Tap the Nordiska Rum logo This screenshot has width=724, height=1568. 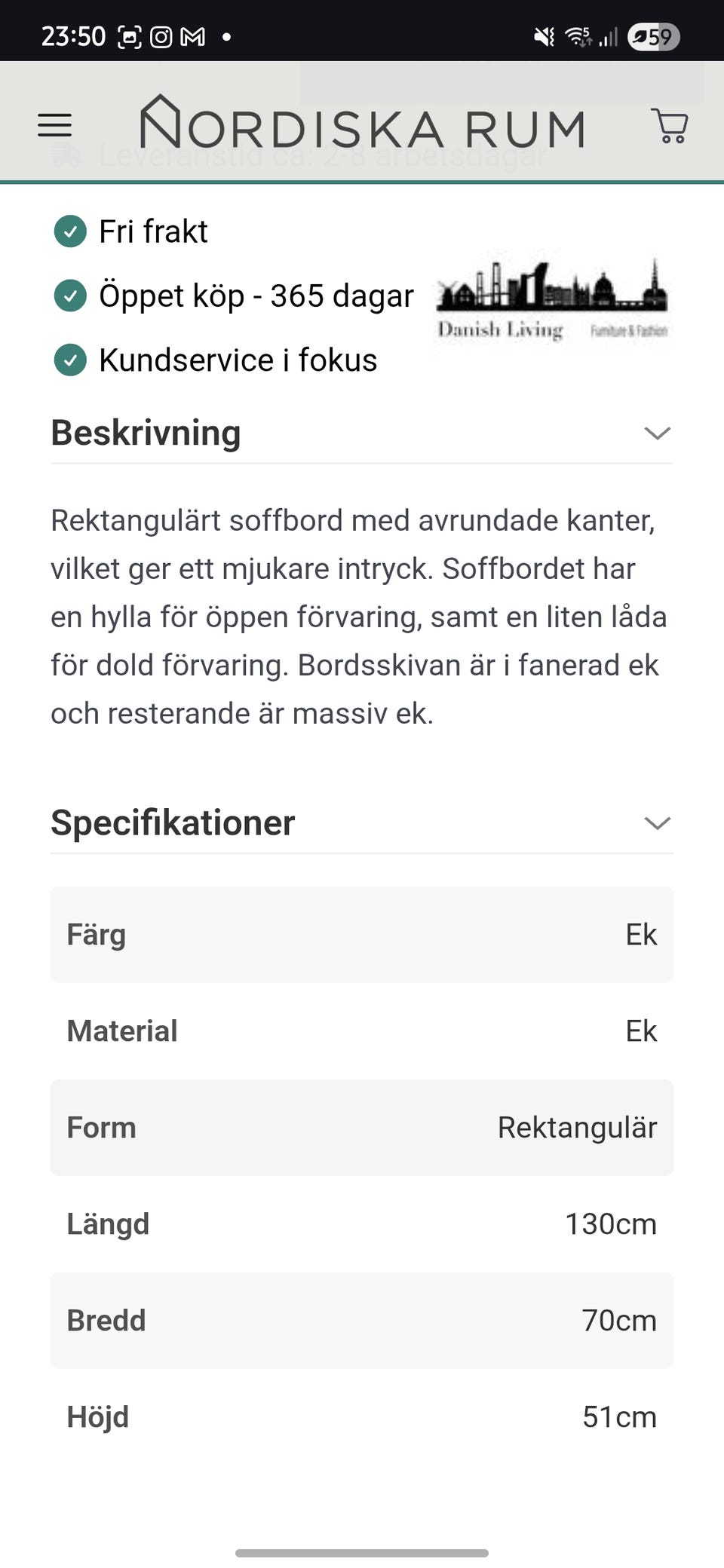click(363, 124)
